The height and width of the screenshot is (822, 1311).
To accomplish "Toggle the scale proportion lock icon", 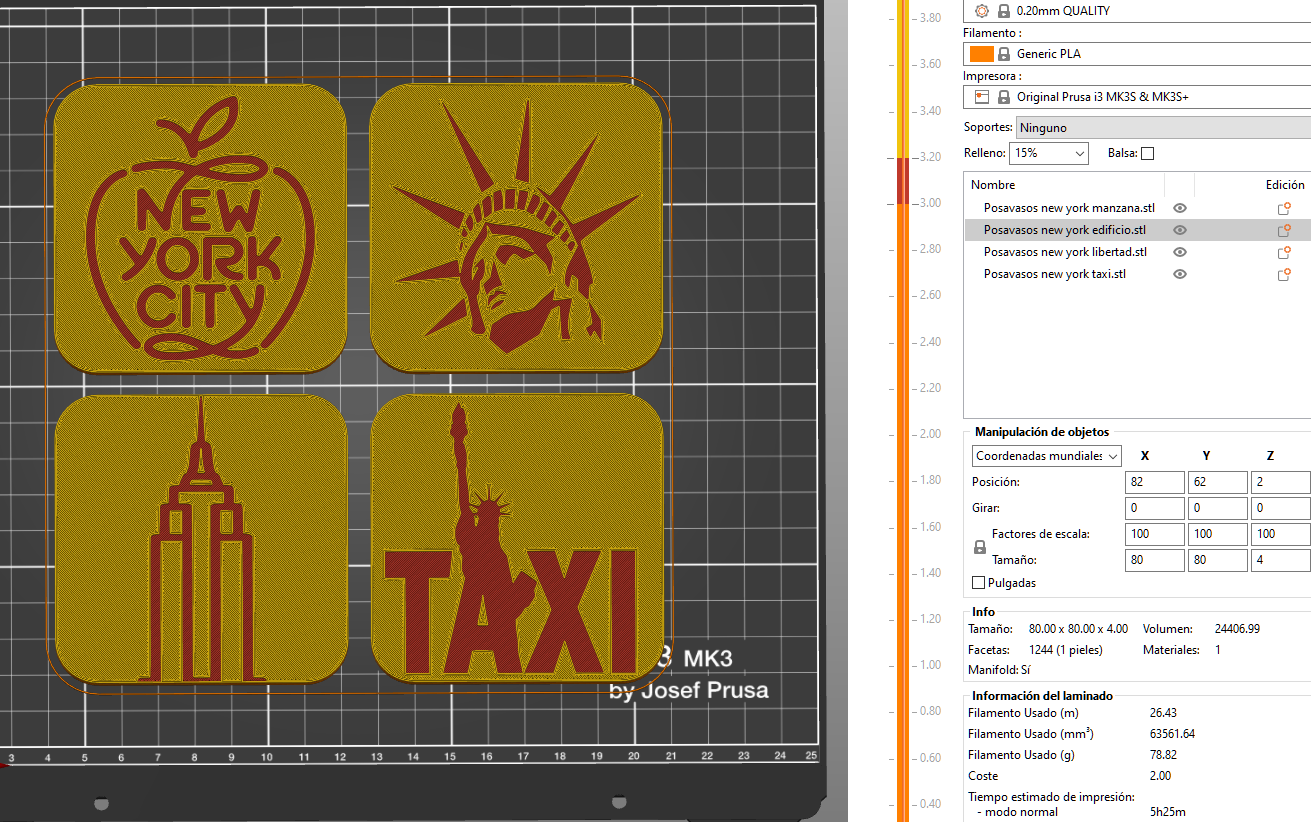I will (980, 548).
